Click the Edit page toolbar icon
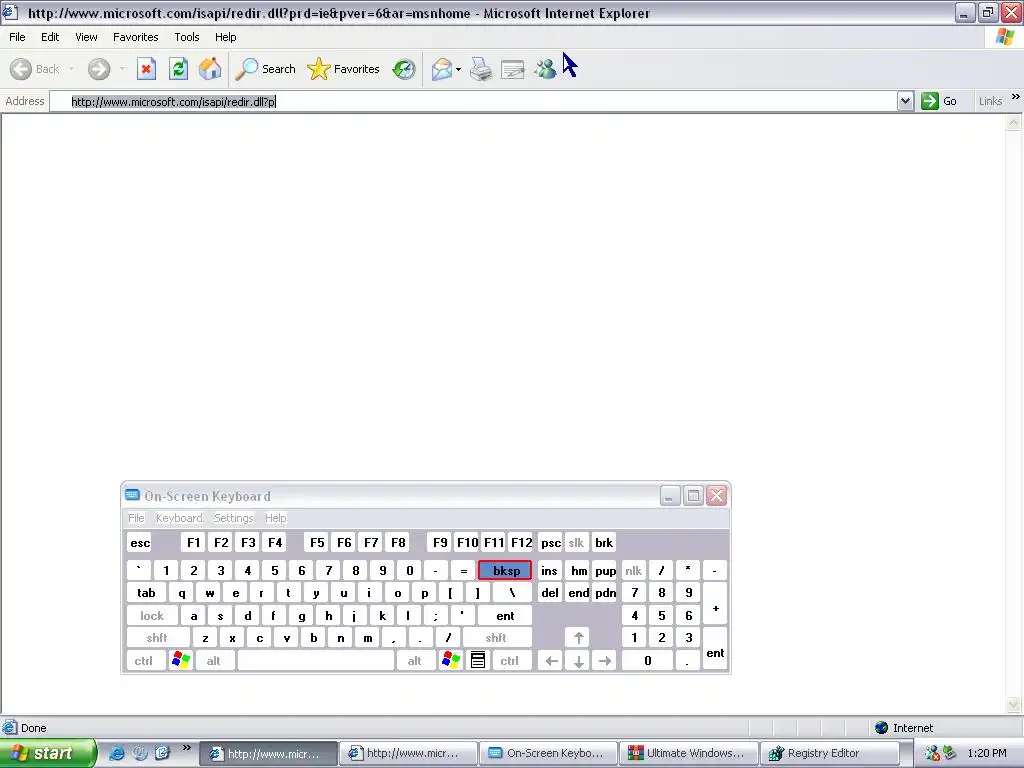 [513, 69]
